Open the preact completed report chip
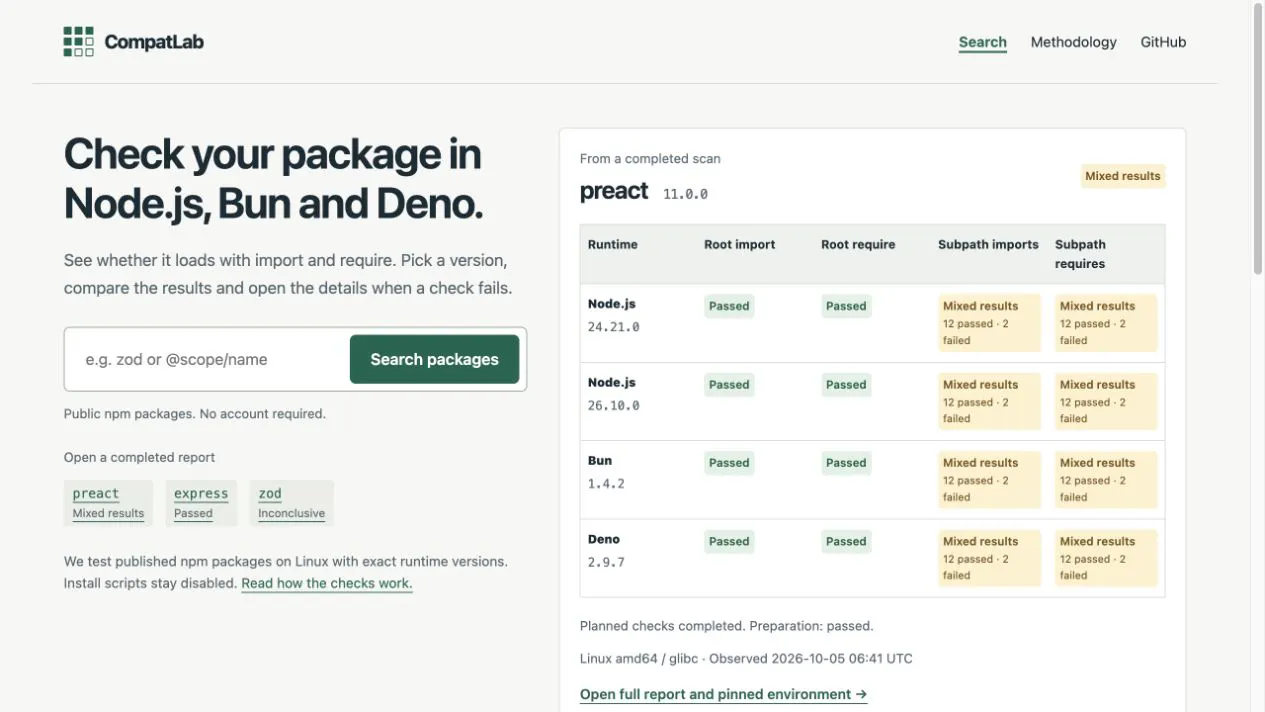The width and height of the screenshot is (1265, 712). pyautogui.click(x=108, y=503)
